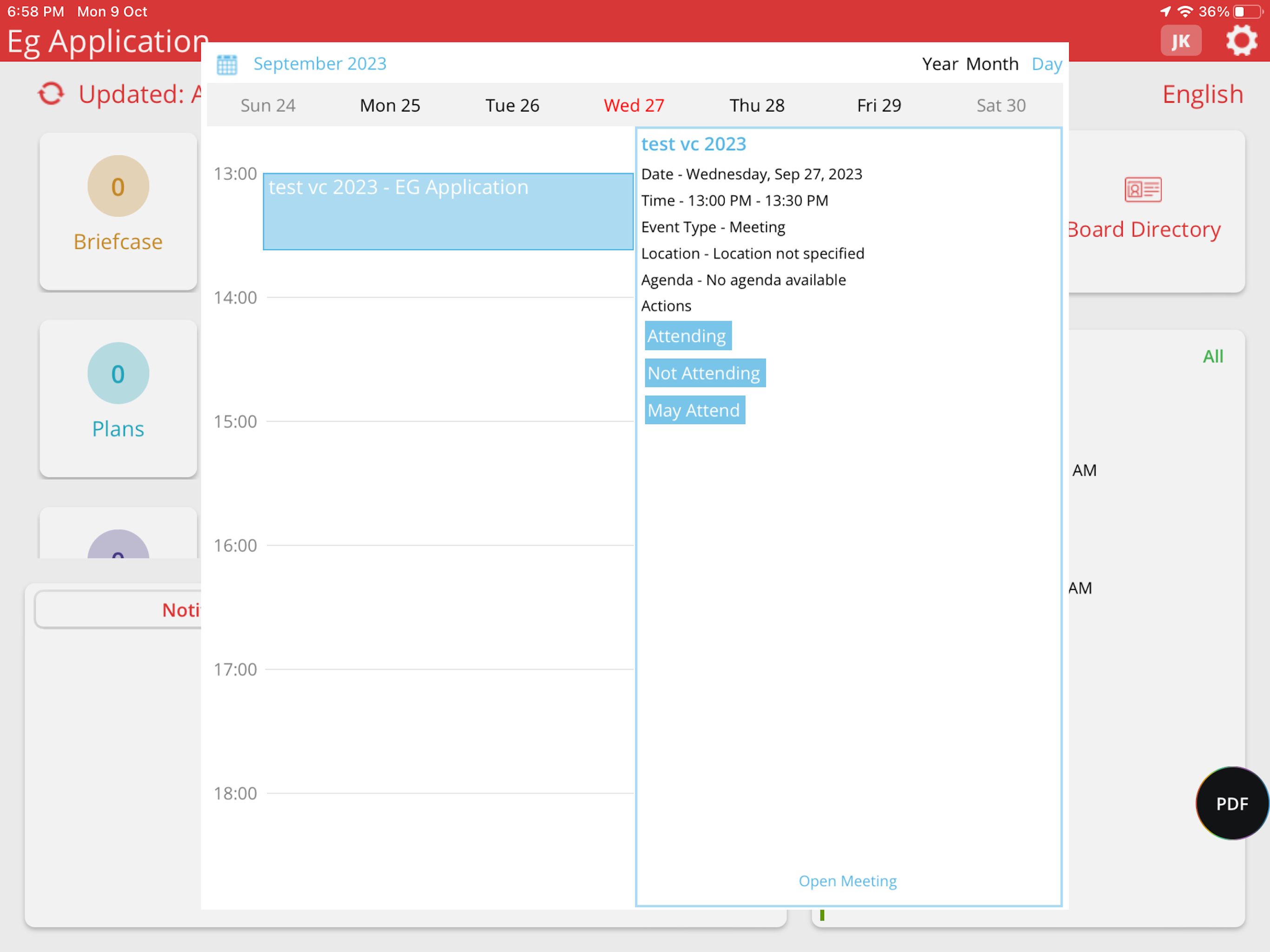Select Mon 25 in the week header

tap(390, 106)
